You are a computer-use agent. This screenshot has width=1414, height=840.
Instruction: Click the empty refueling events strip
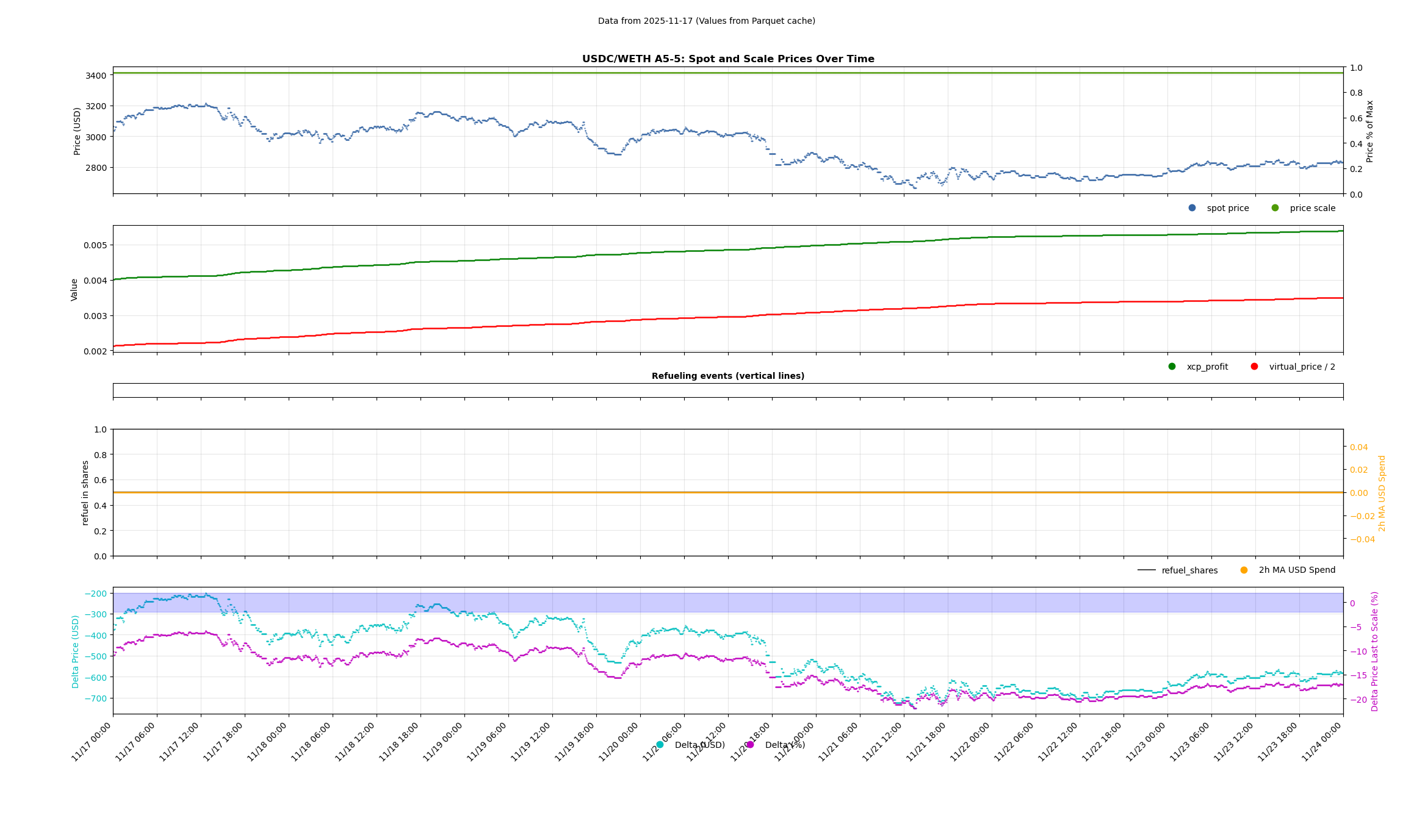click(x=727, y=390)
